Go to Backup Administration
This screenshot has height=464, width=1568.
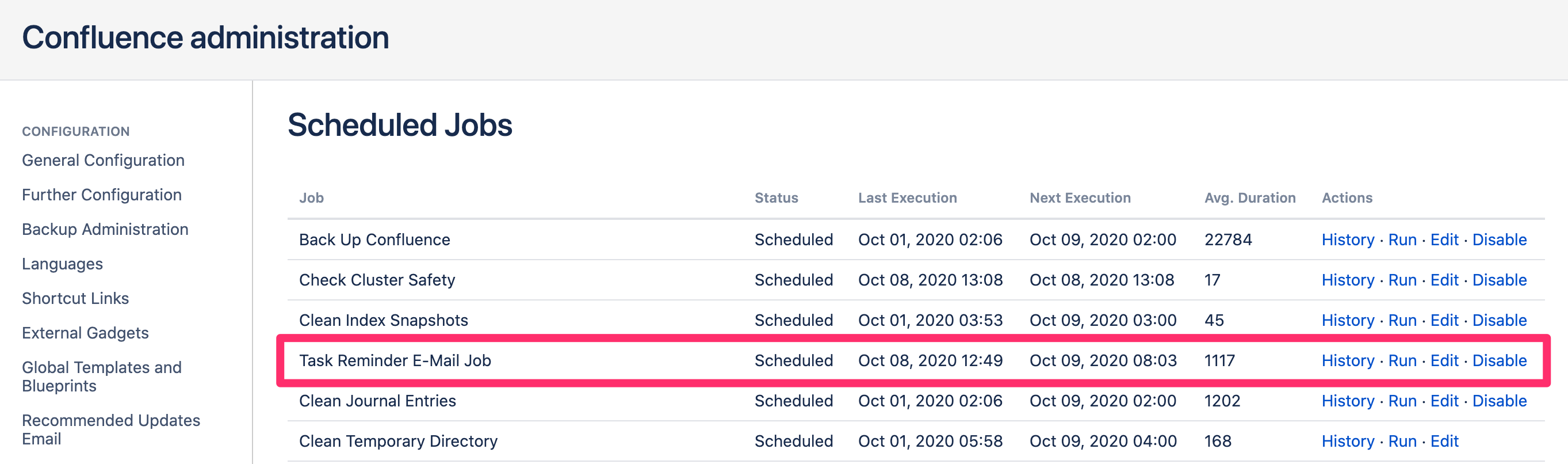(105, 229)
